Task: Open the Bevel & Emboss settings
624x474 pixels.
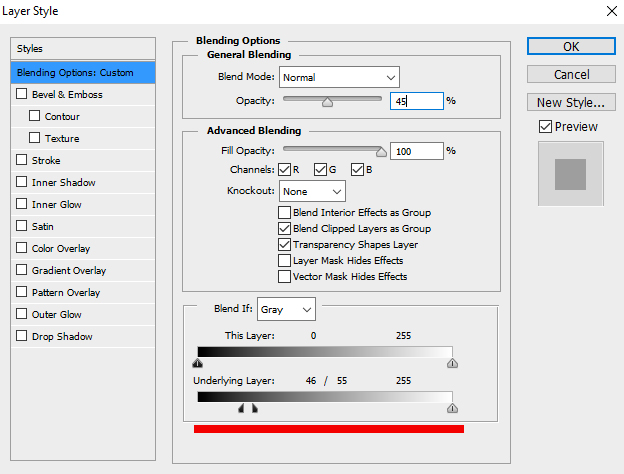Action: [67, 95]
